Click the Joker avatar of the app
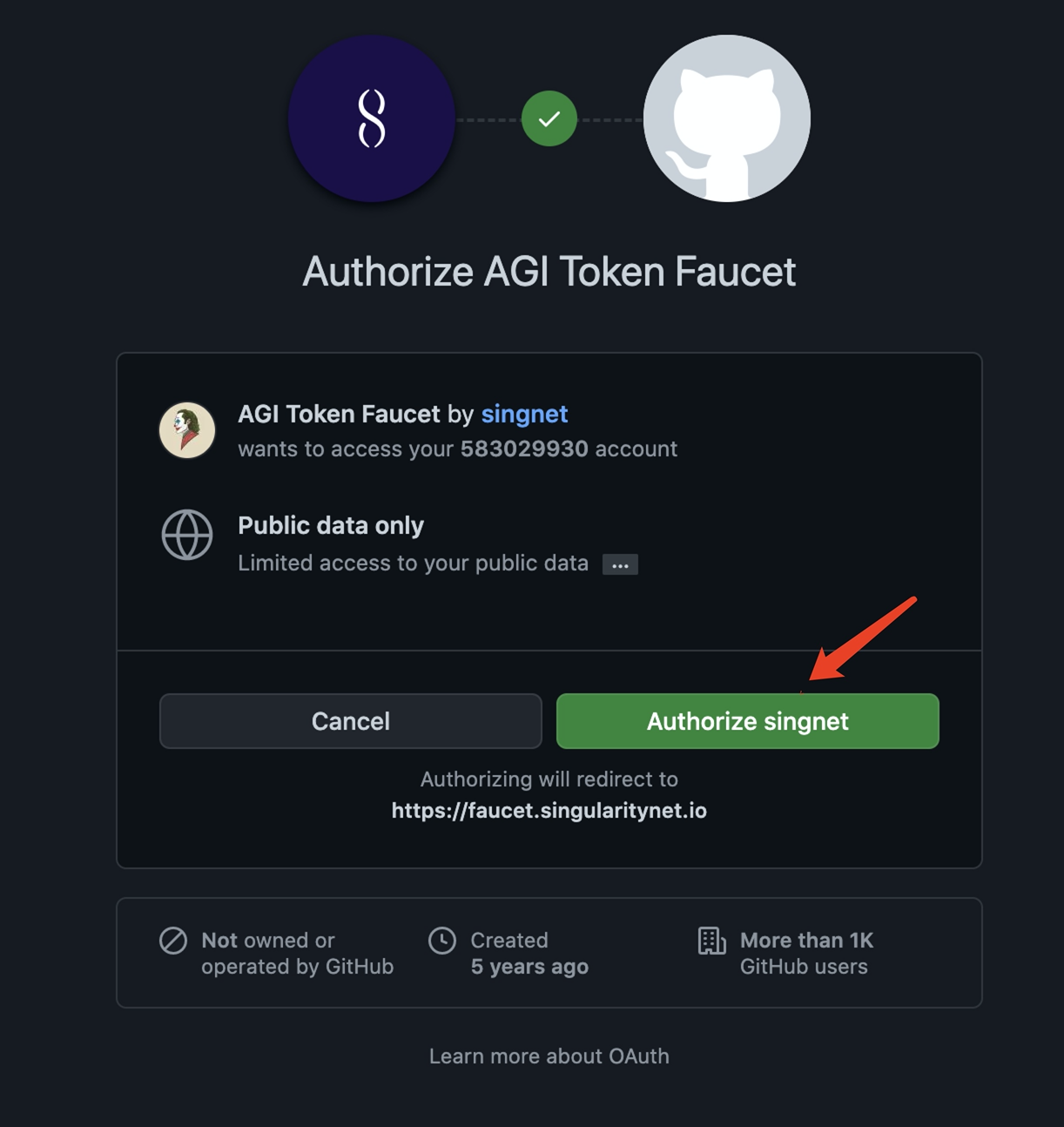This screenshot has width=1064, height=1127. pos(187,430)
